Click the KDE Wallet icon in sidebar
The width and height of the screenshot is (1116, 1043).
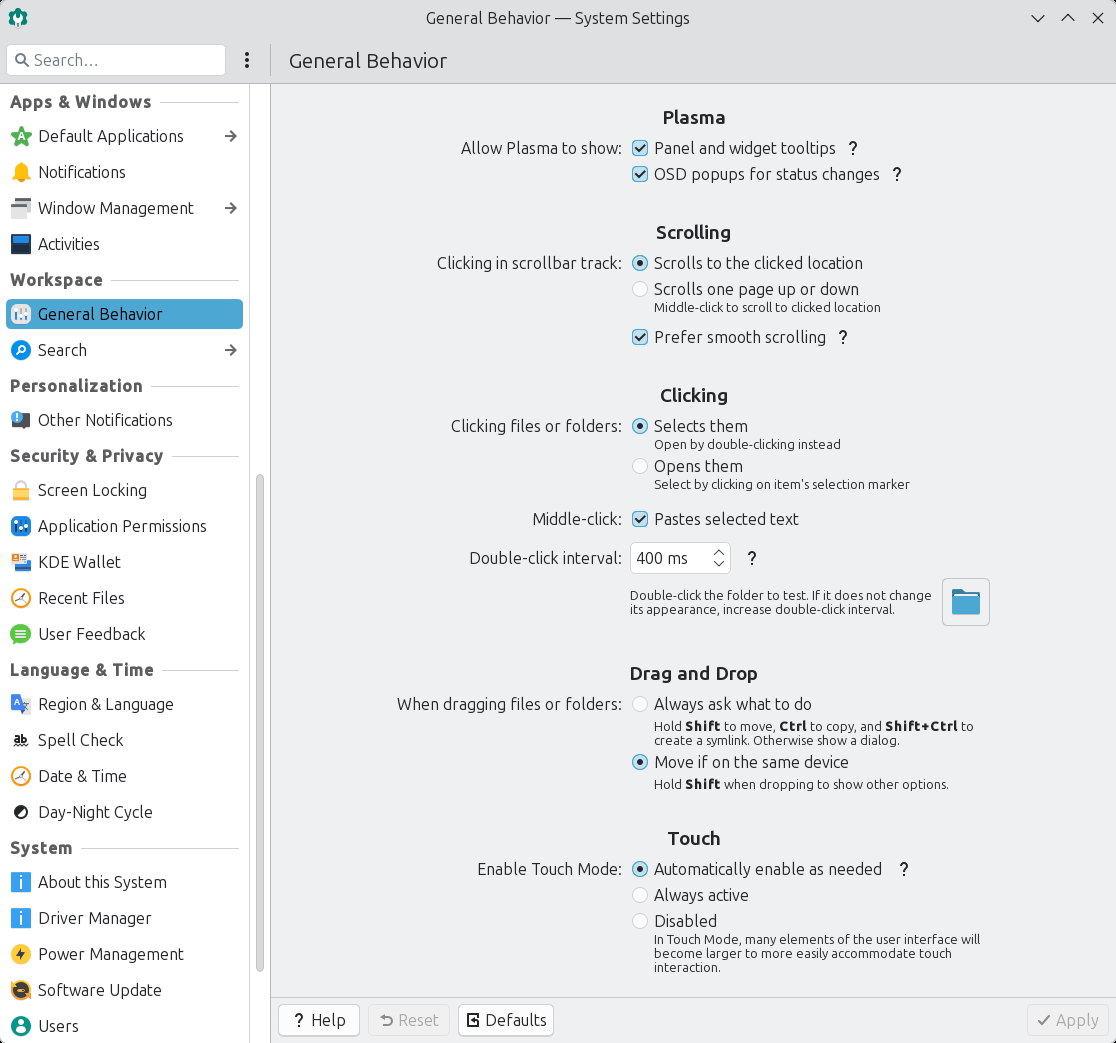coord(21,562)
